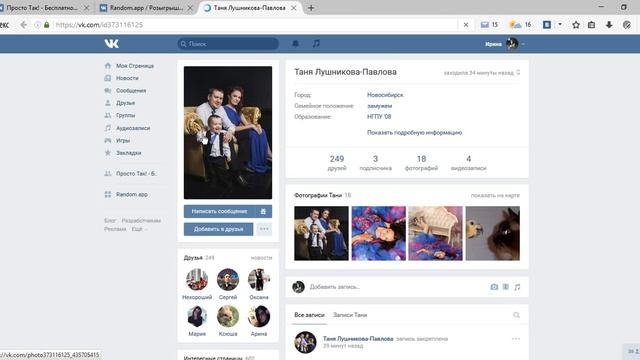Open the 18 фотографий counter
640x360 pixels.
click(x=421, y=162)
